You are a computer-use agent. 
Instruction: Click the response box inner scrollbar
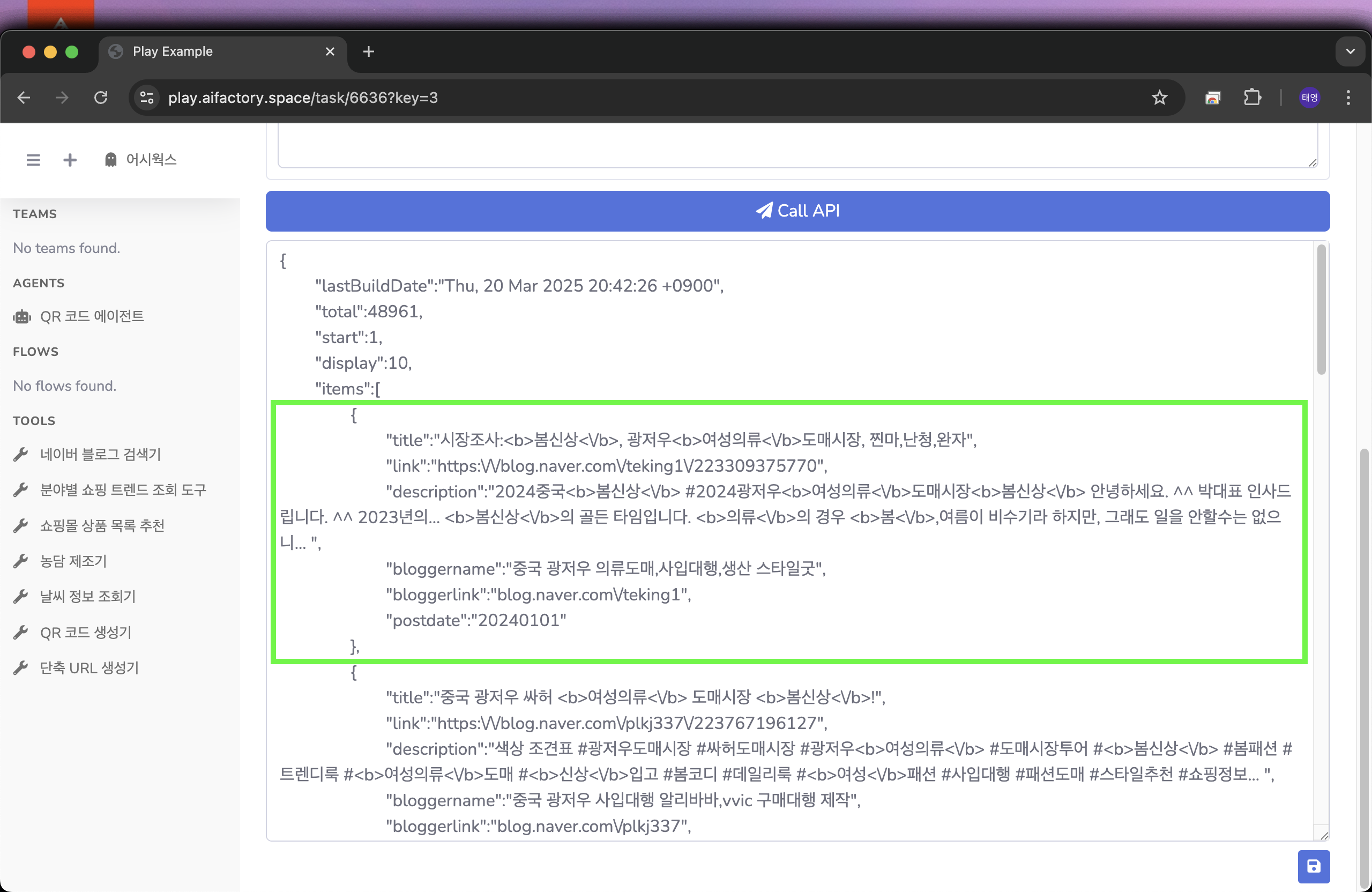pyautogui.click(x=1321, y=310)
